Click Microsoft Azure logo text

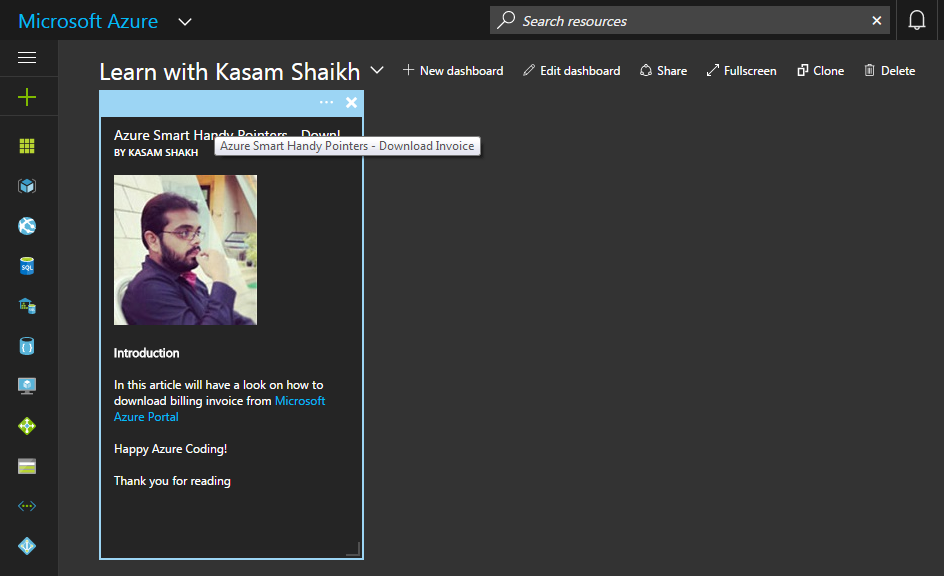pos(88,21)
